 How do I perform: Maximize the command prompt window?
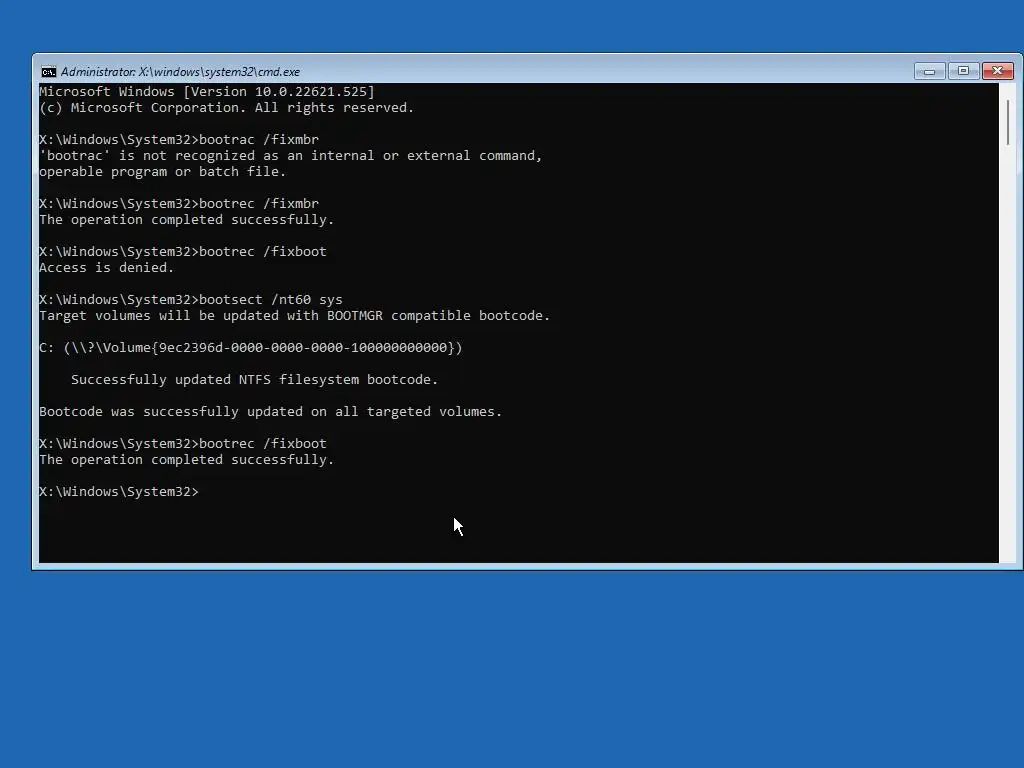pyautogui.click(x=963, y=71)
